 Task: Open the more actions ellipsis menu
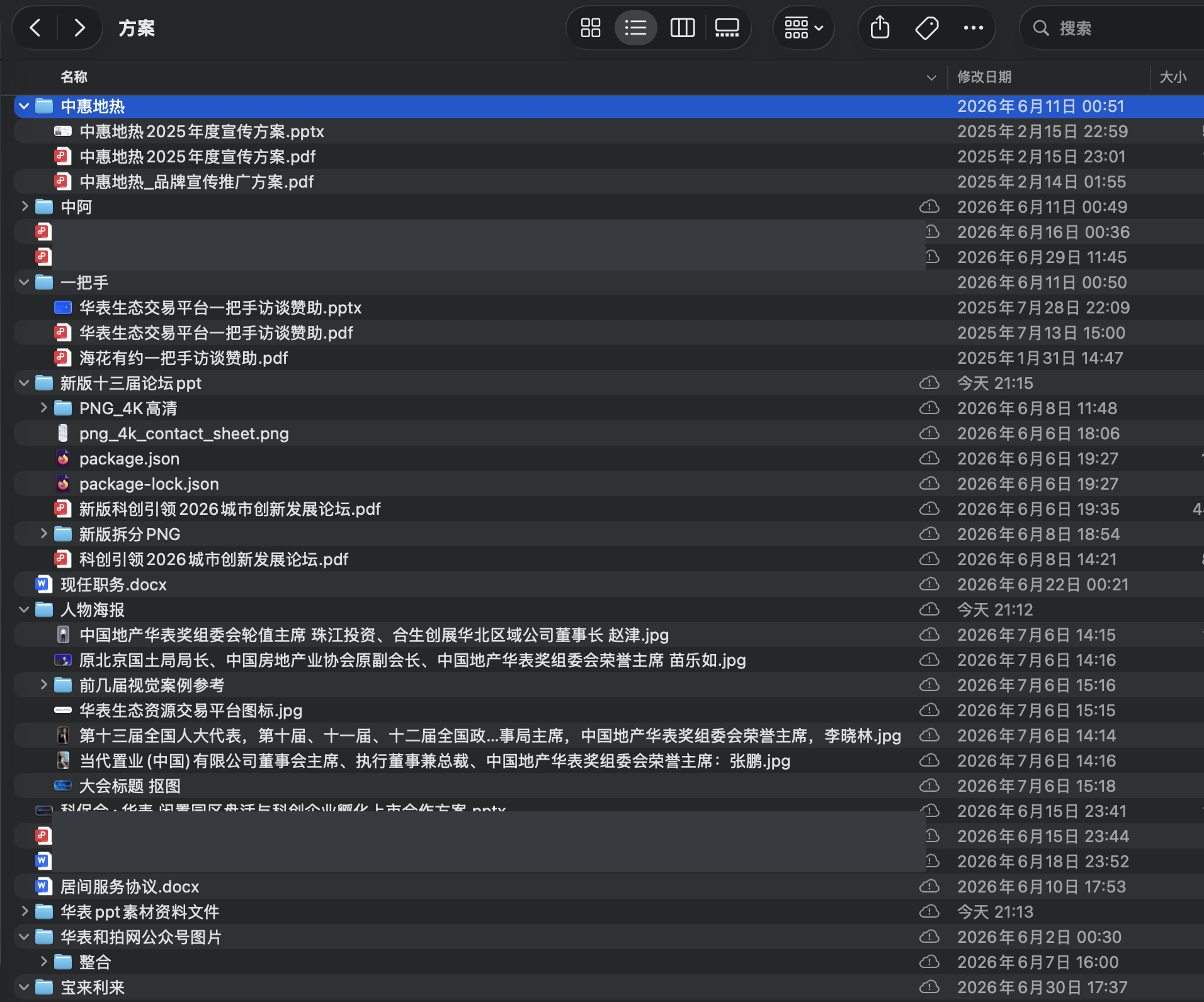974,28
